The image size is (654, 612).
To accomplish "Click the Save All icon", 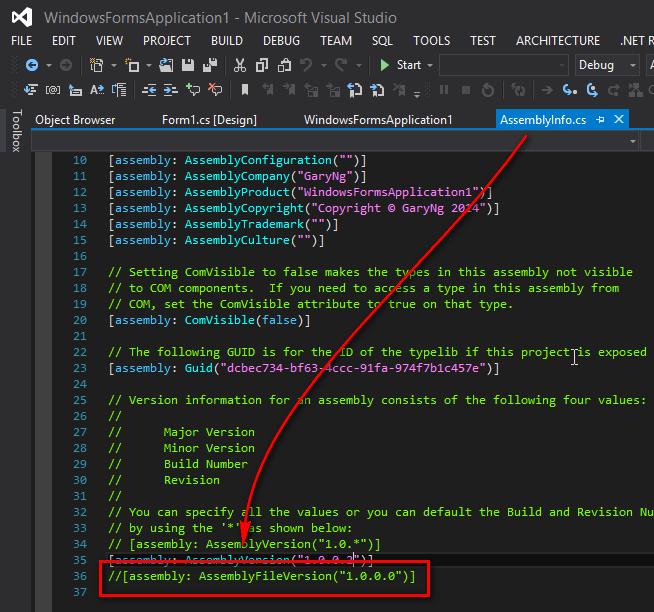I will tap(210, 65).
